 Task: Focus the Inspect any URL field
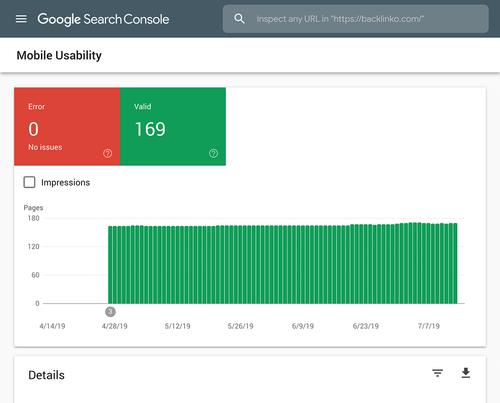(356, 19)
